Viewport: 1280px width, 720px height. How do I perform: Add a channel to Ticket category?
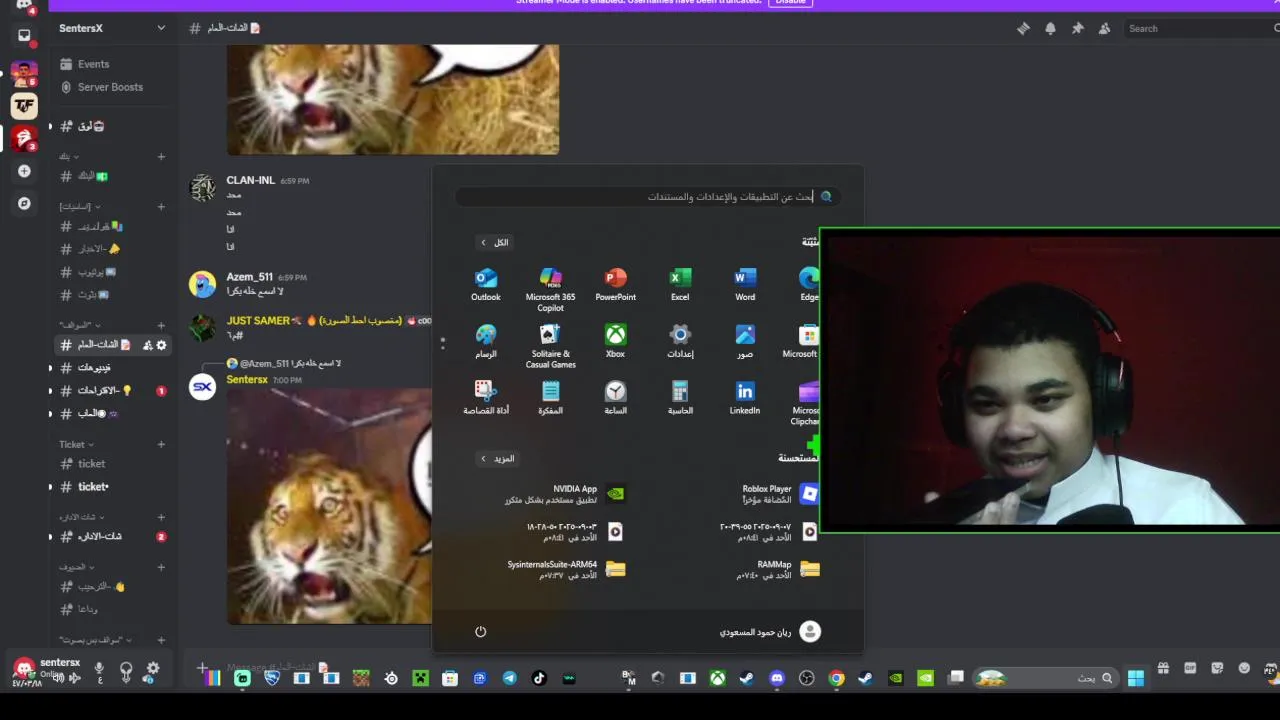click(x=161, y=444)
